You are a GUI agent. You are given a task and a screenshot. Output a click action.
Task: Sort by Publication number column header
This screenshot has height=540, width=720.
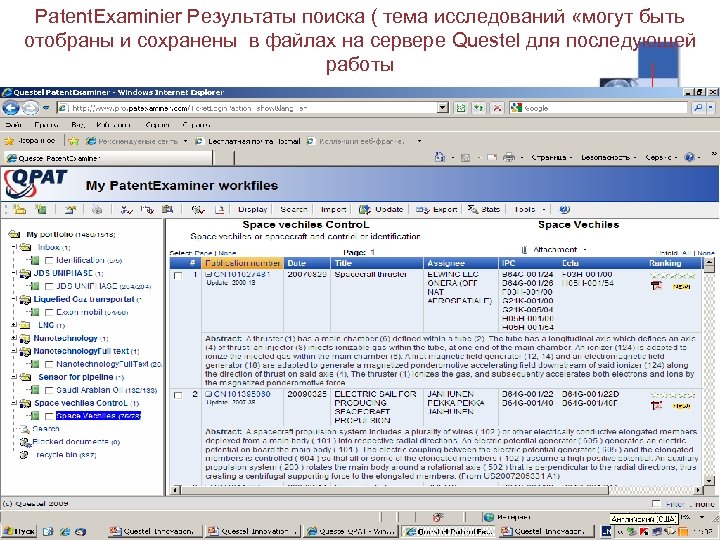242,263
